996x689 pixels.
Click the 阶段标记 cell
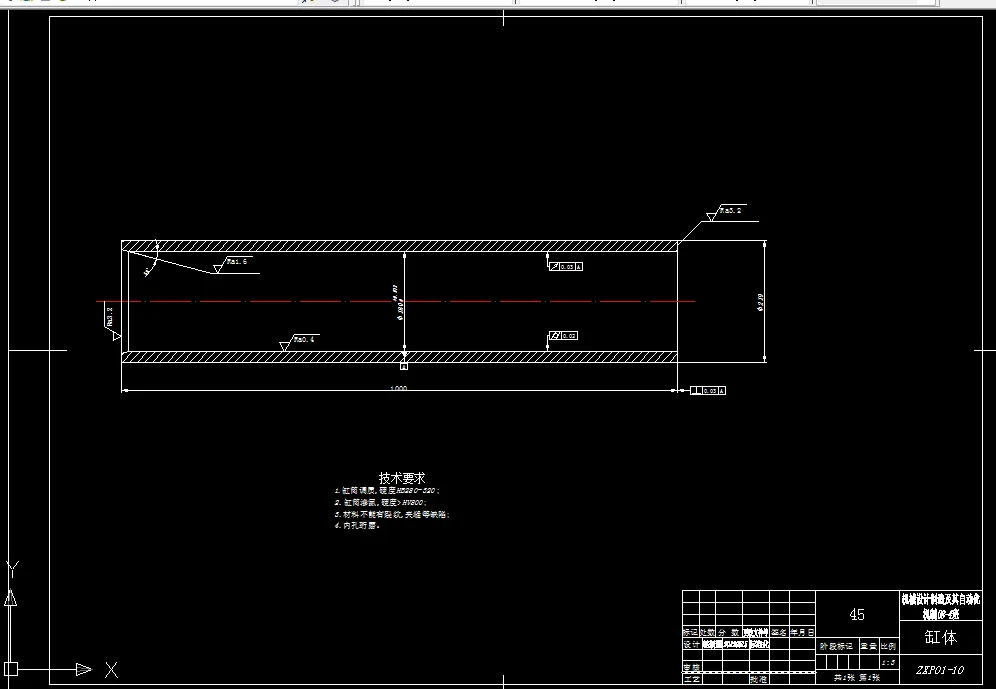pos(837,646)
